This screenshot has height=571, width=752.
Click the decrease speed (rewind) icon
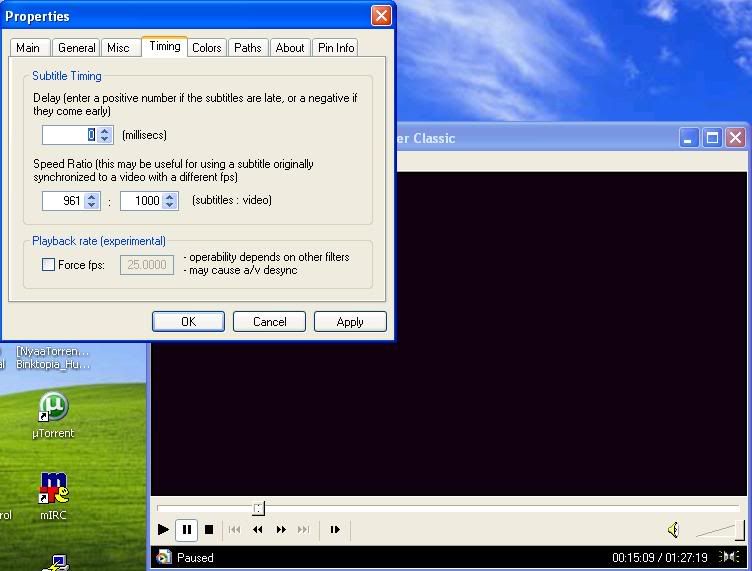[x=258, y=530]
